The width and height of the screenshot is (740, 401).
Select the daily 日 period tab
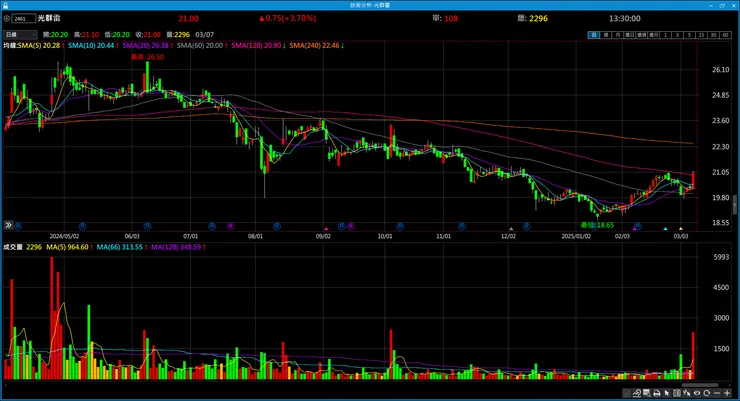(x=594, y=35)
